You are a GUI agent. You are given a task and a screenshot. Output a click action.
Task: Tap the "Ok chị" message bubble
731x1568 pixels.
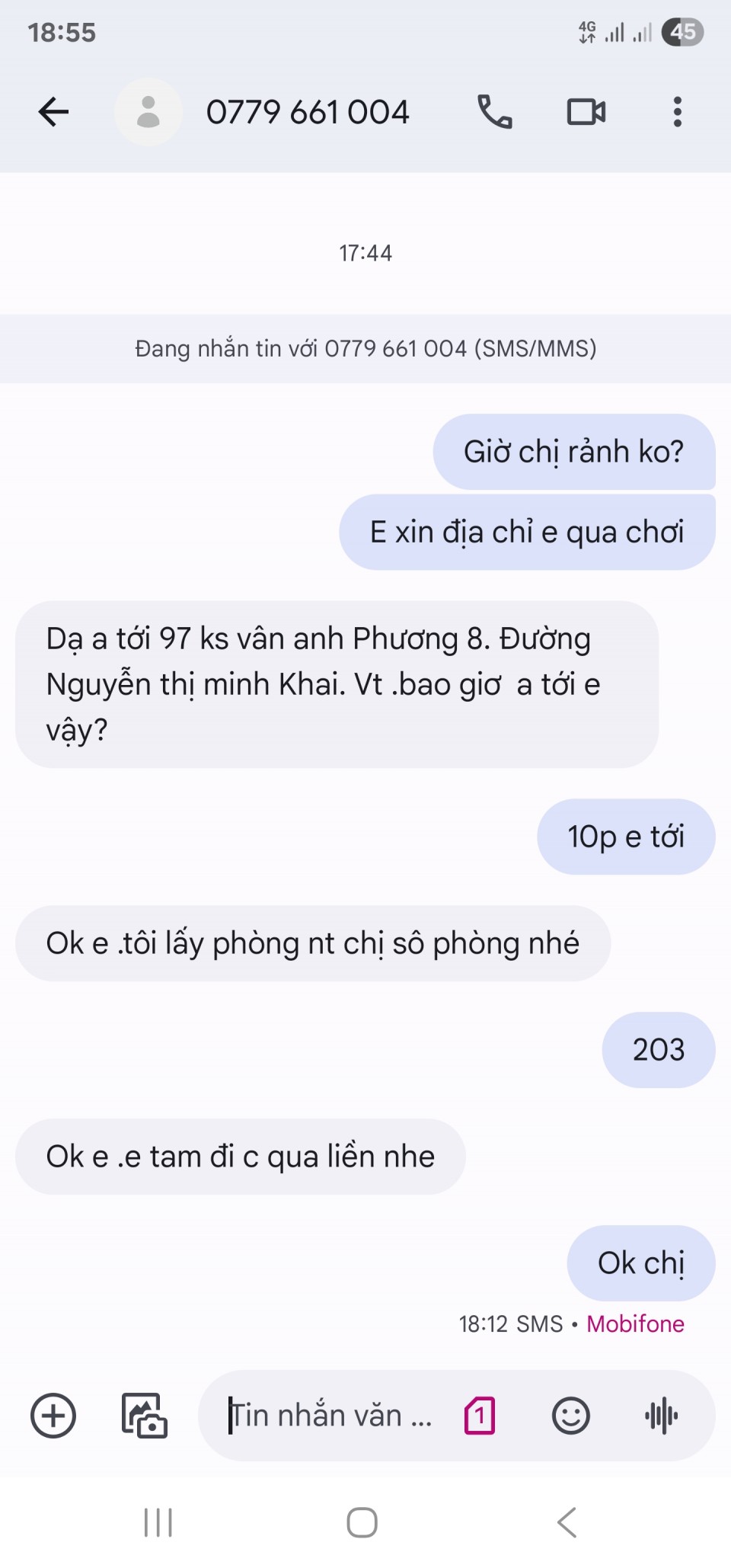641,1263
